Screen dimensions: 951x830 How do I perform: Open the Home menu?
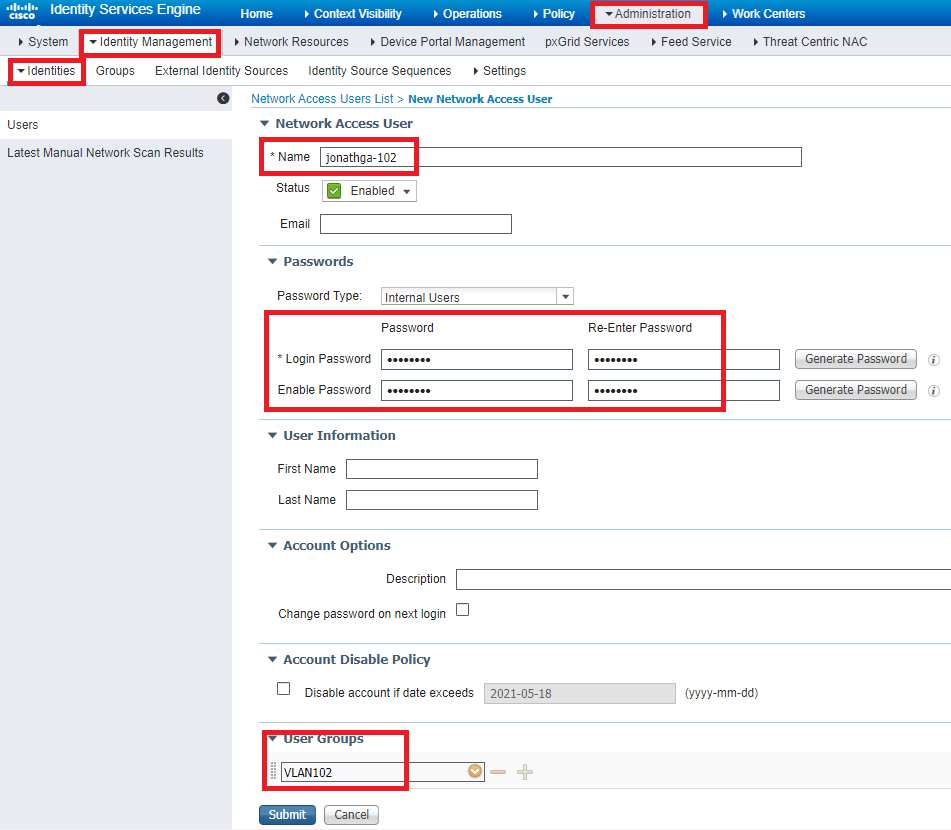point(257,13)
